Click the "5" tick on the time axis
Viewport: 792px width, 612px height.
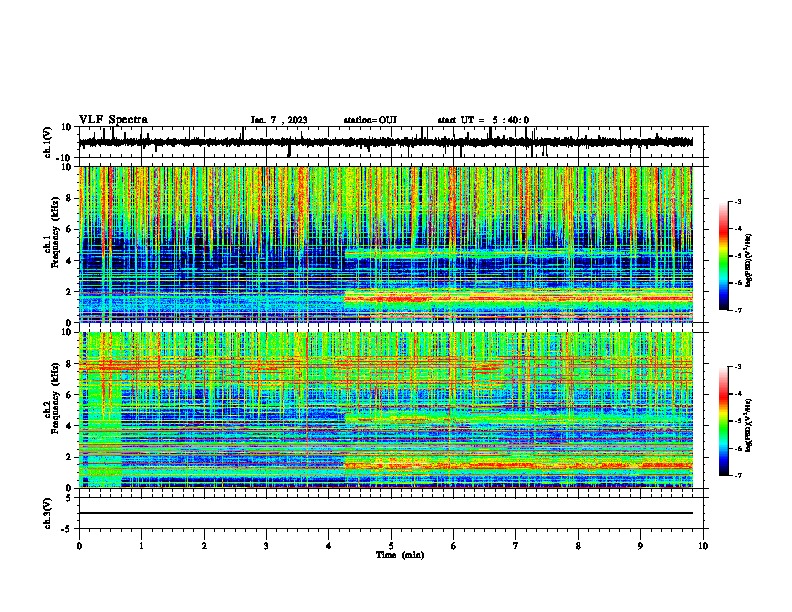point(391,546)
